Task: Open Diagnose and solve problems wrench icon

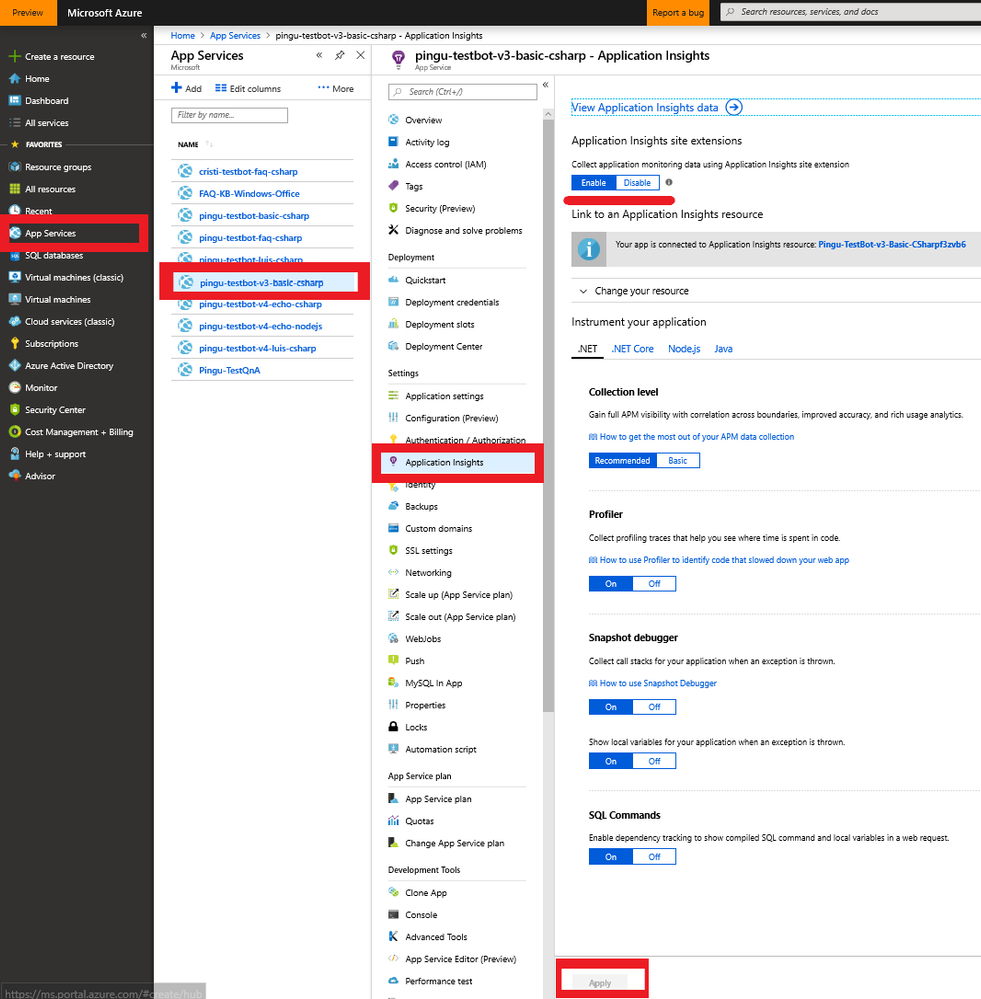Action: 393,230
